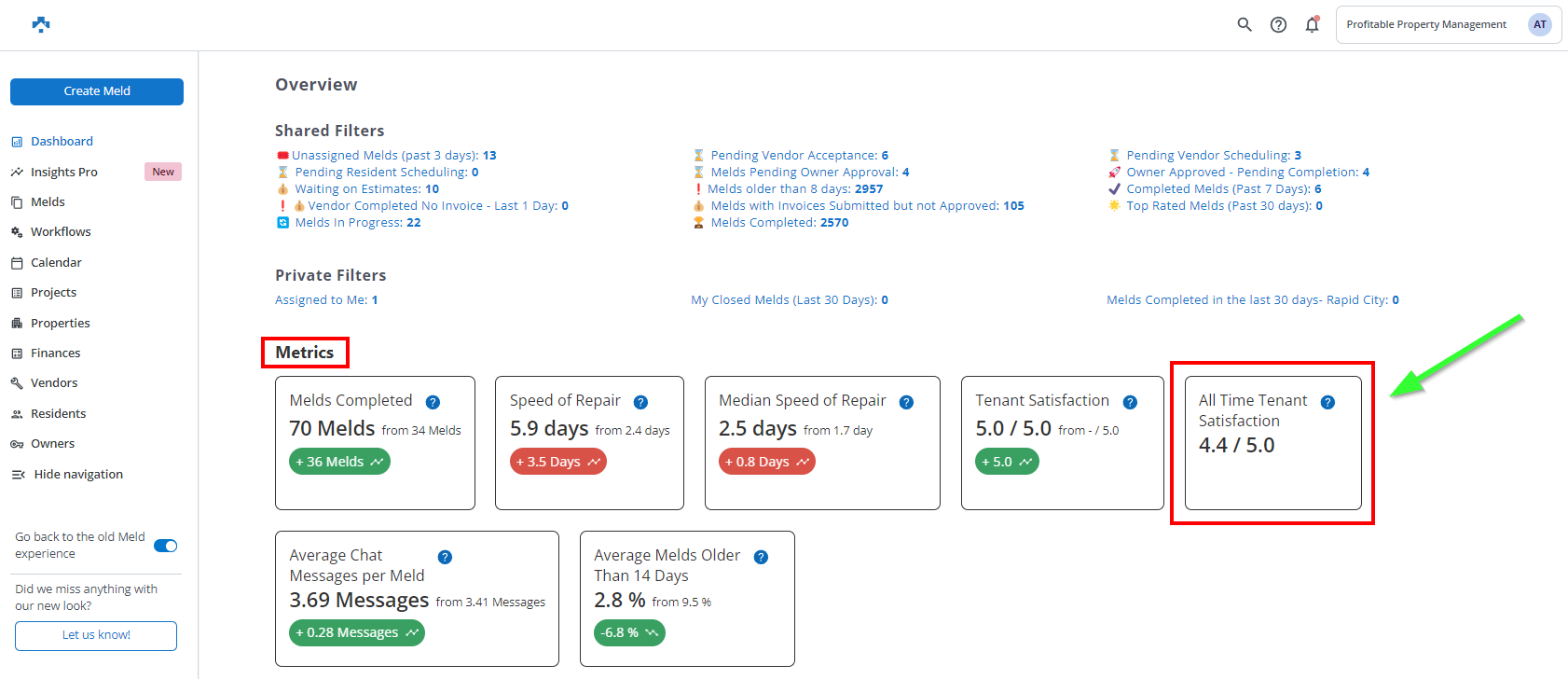Screen dimensions: 1568x679
Task: Open the notifications bell
Action: pos(1312,25)
